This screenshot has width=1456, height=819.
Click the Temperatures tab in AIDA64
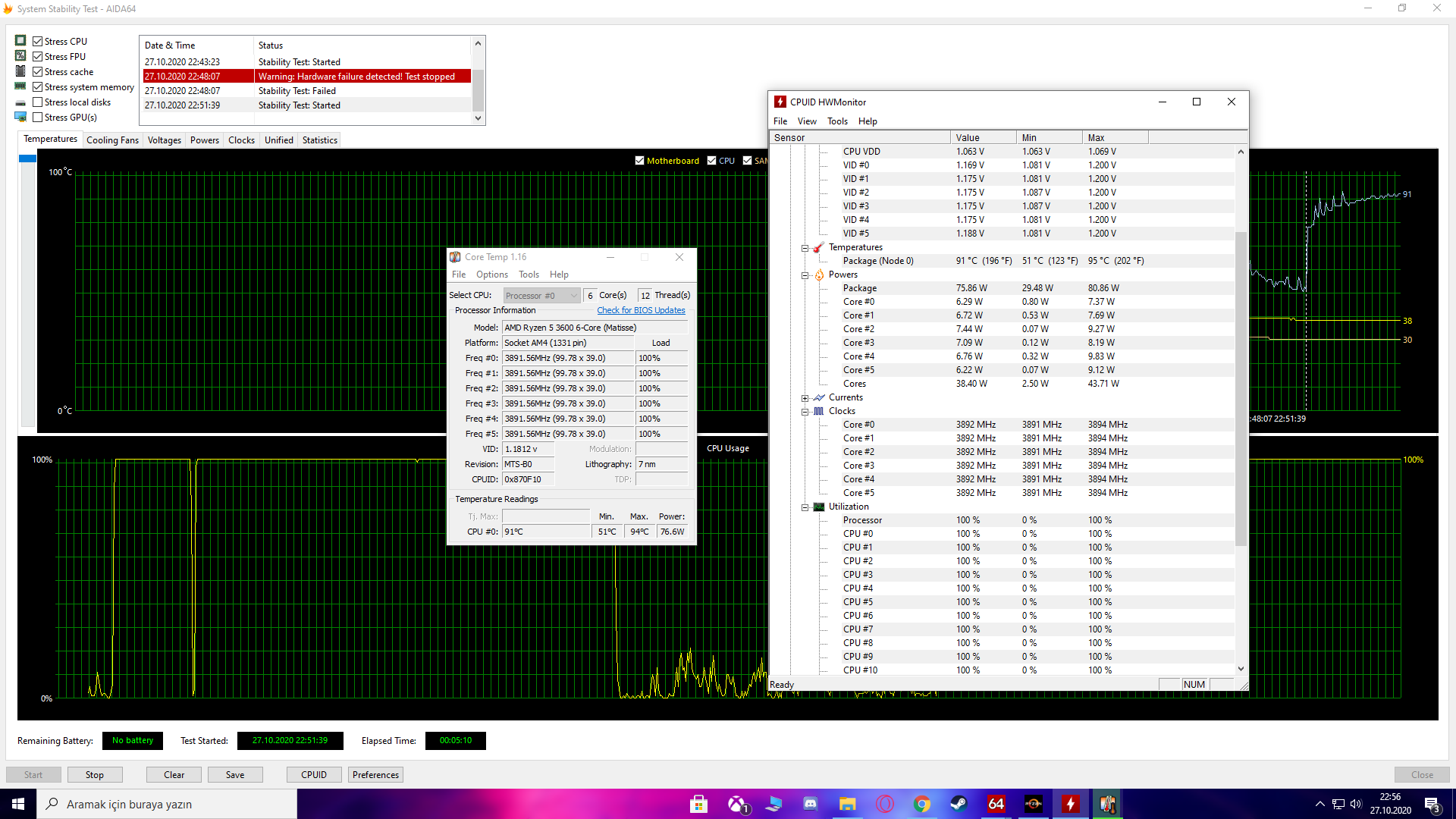click(x=49, y=140)
